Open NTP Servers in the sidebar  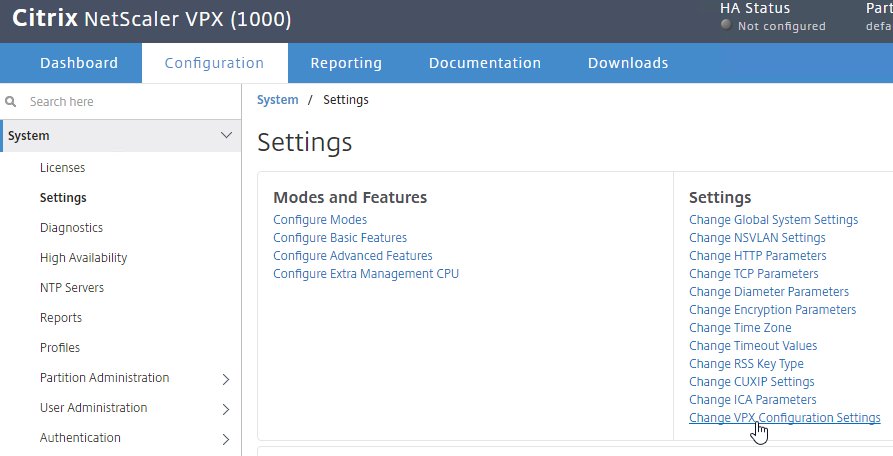tap(72, 288)
